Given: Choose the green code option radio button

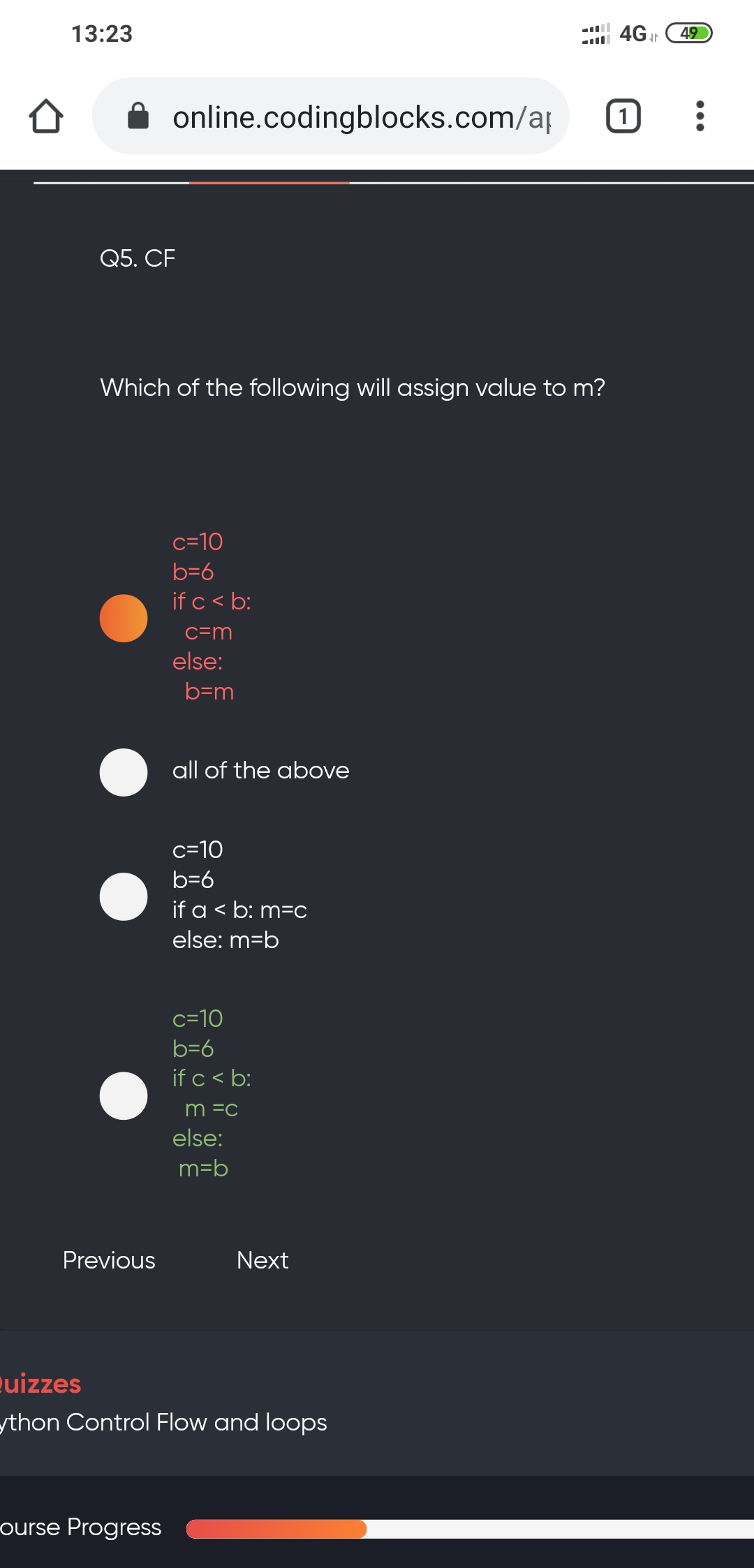Looking at the screenshot, I should point(124,1095).
